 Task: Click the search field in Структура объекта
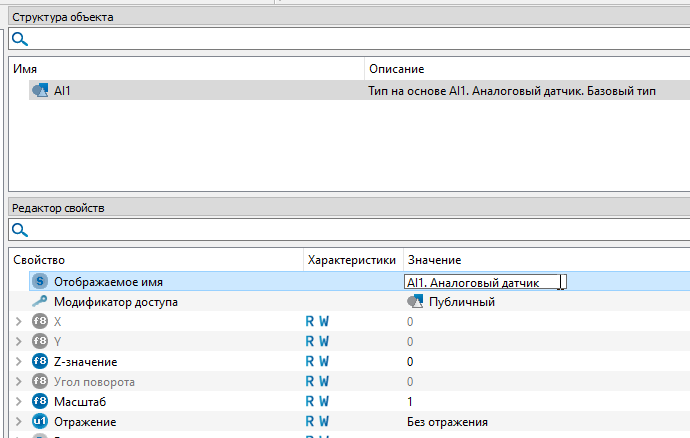[x=350, y=39]
